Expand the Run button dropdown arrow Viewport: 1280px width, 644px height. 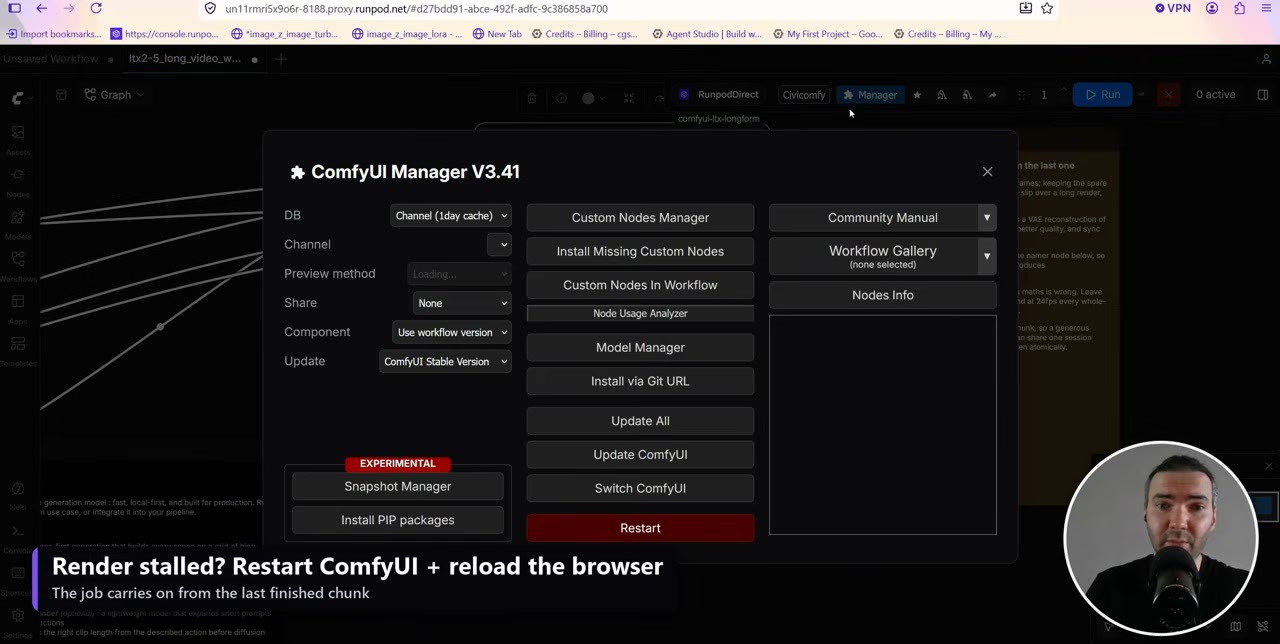1140,95
